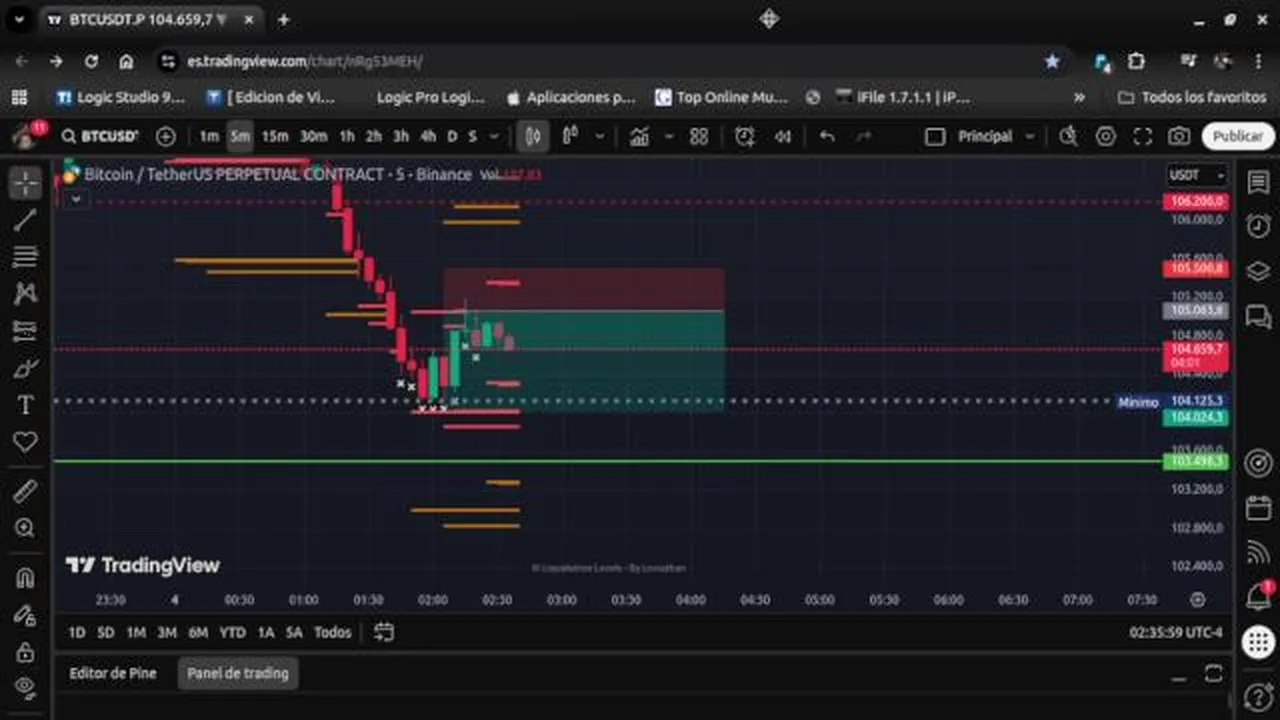This screenshot has height=720, width=1280.
Task: Open the go to date calendar
Action: [x=384, y=632]
